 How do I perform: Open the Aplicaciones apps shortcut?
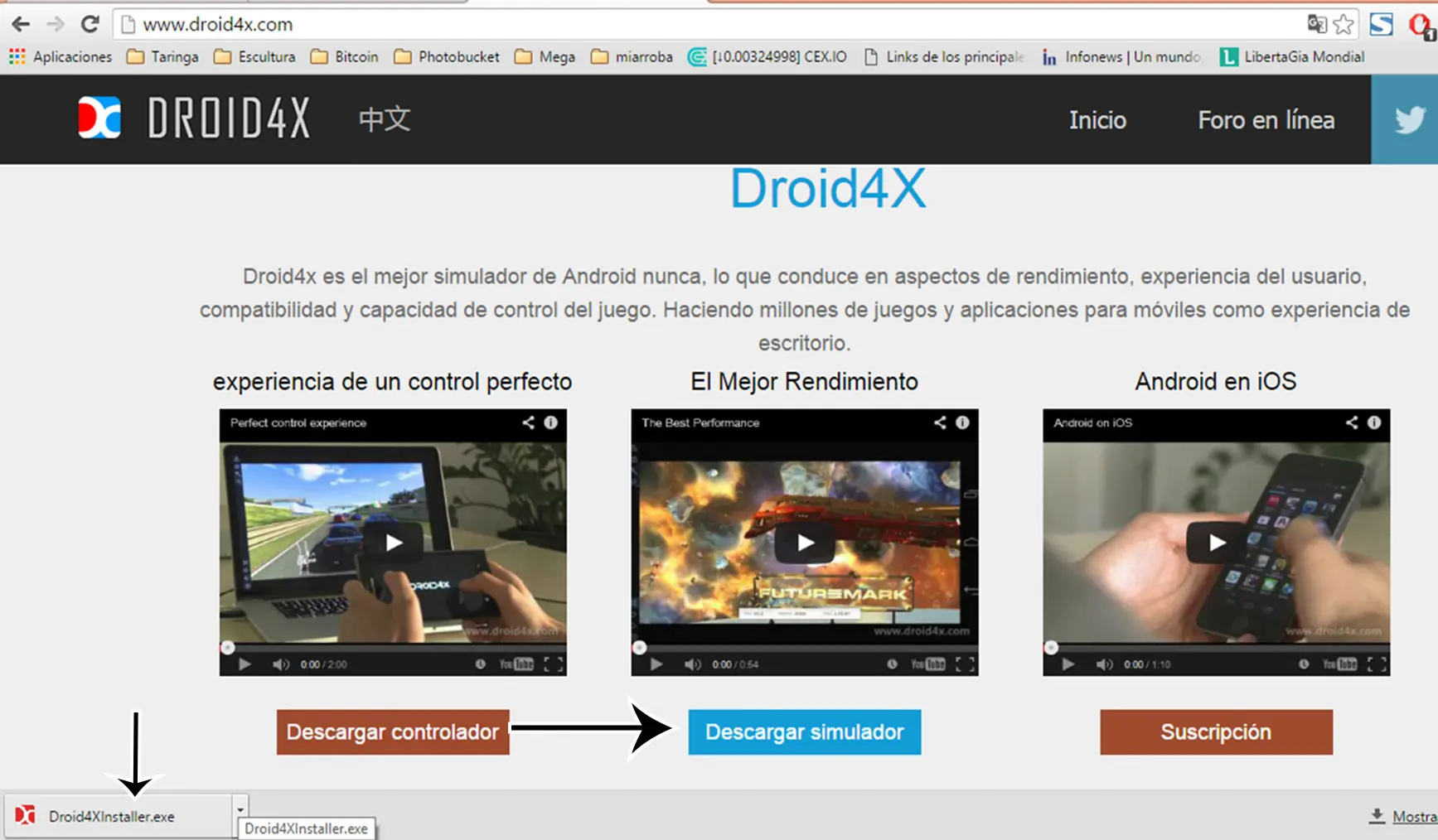(61, 56)
